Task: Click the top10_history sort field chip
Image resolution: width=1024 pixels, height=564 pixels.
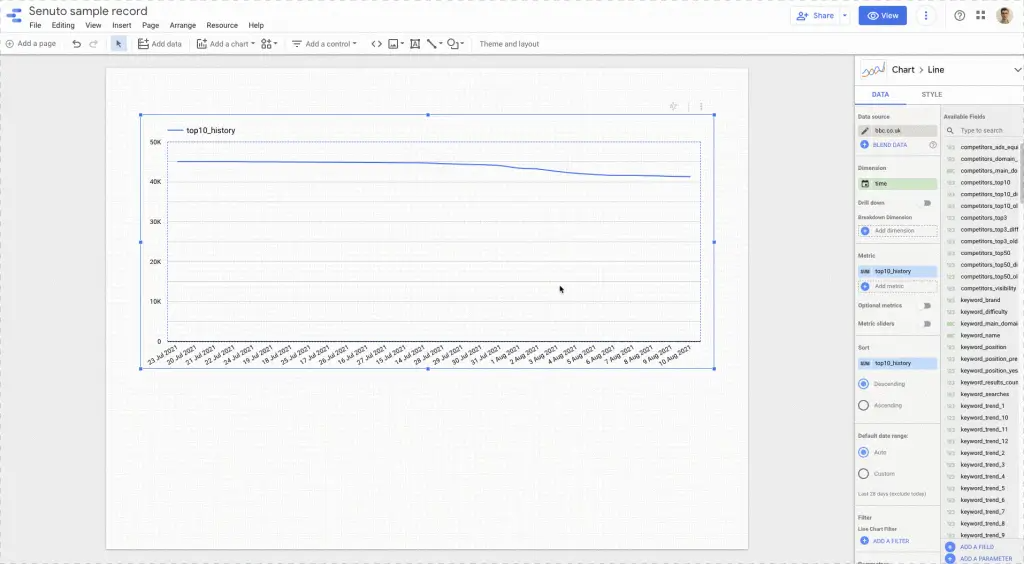Action: pos(897,363)
